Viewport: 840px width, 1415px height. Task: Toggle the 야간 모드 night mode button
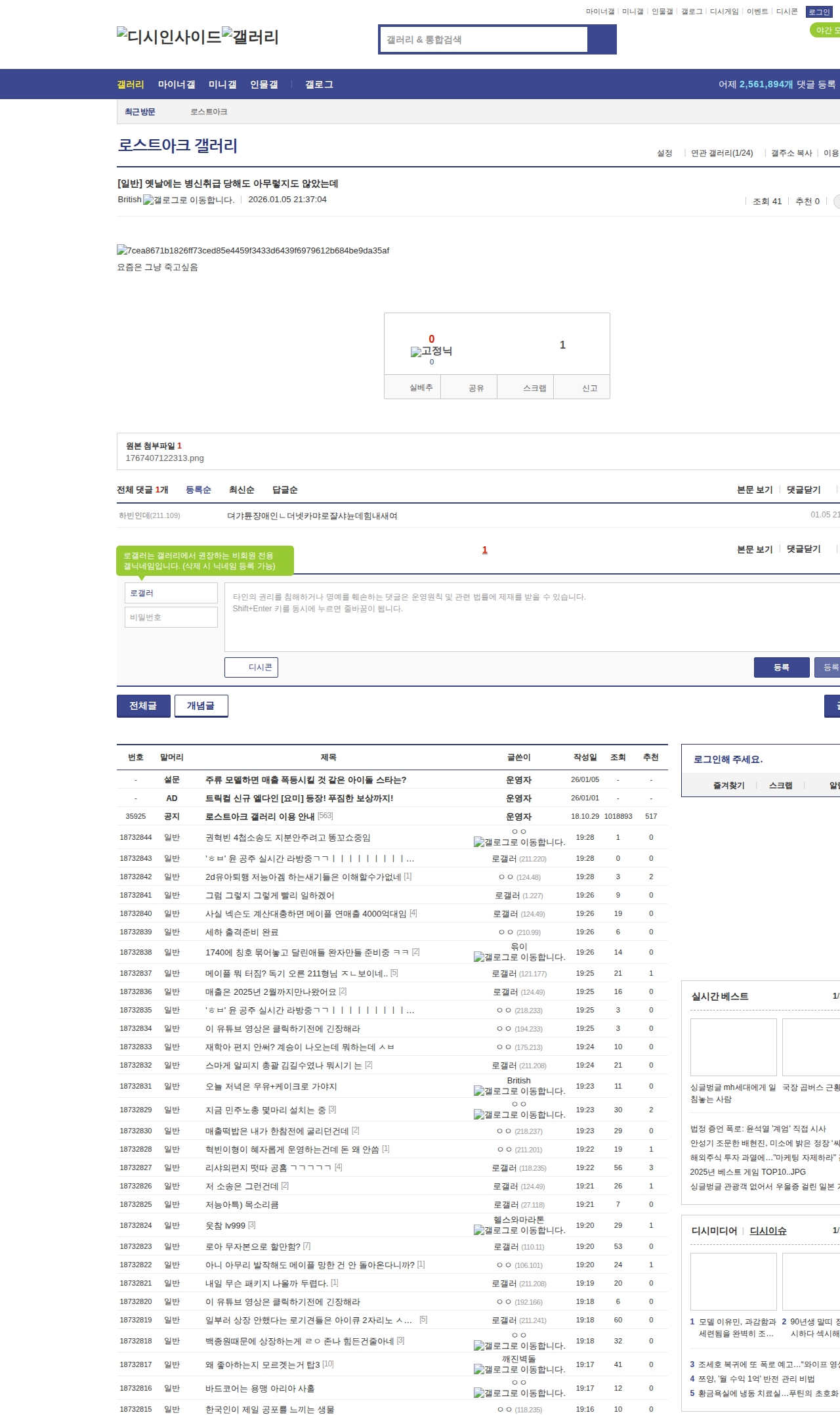pyautogui.click(x=825, y=30)
